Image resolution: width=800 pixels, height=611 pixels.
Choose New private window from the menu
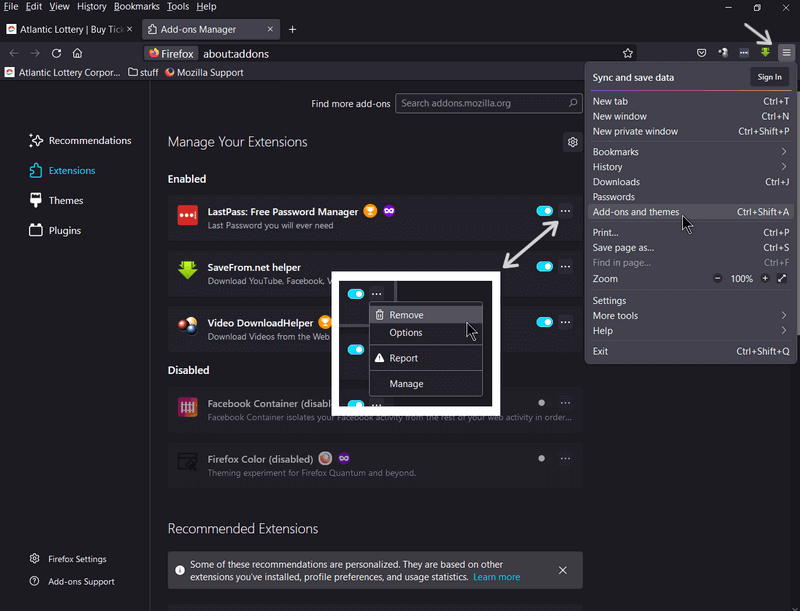click(x=690, y=132)
